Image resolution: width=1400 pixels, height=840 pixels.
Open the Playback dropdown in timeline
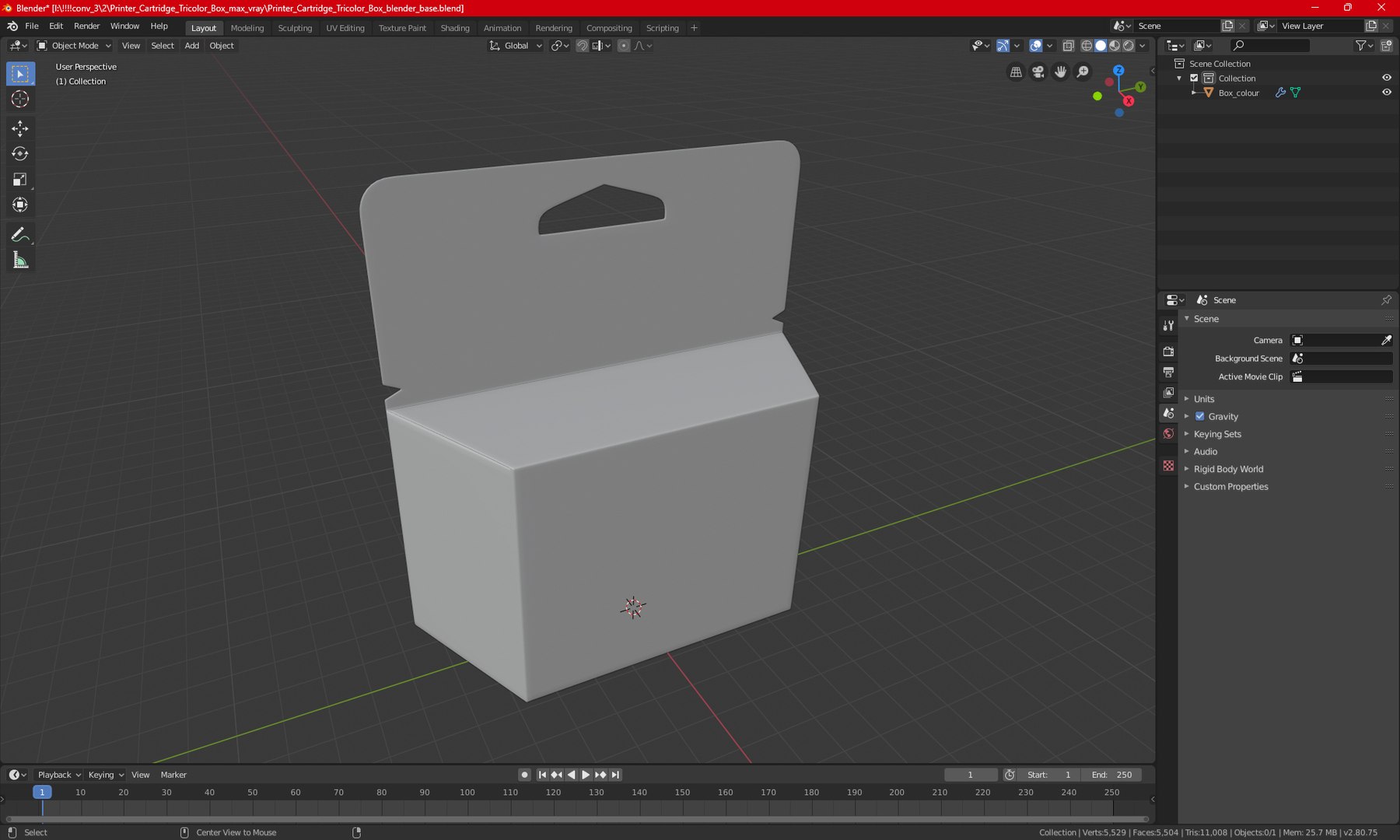[x=59, y=775]
